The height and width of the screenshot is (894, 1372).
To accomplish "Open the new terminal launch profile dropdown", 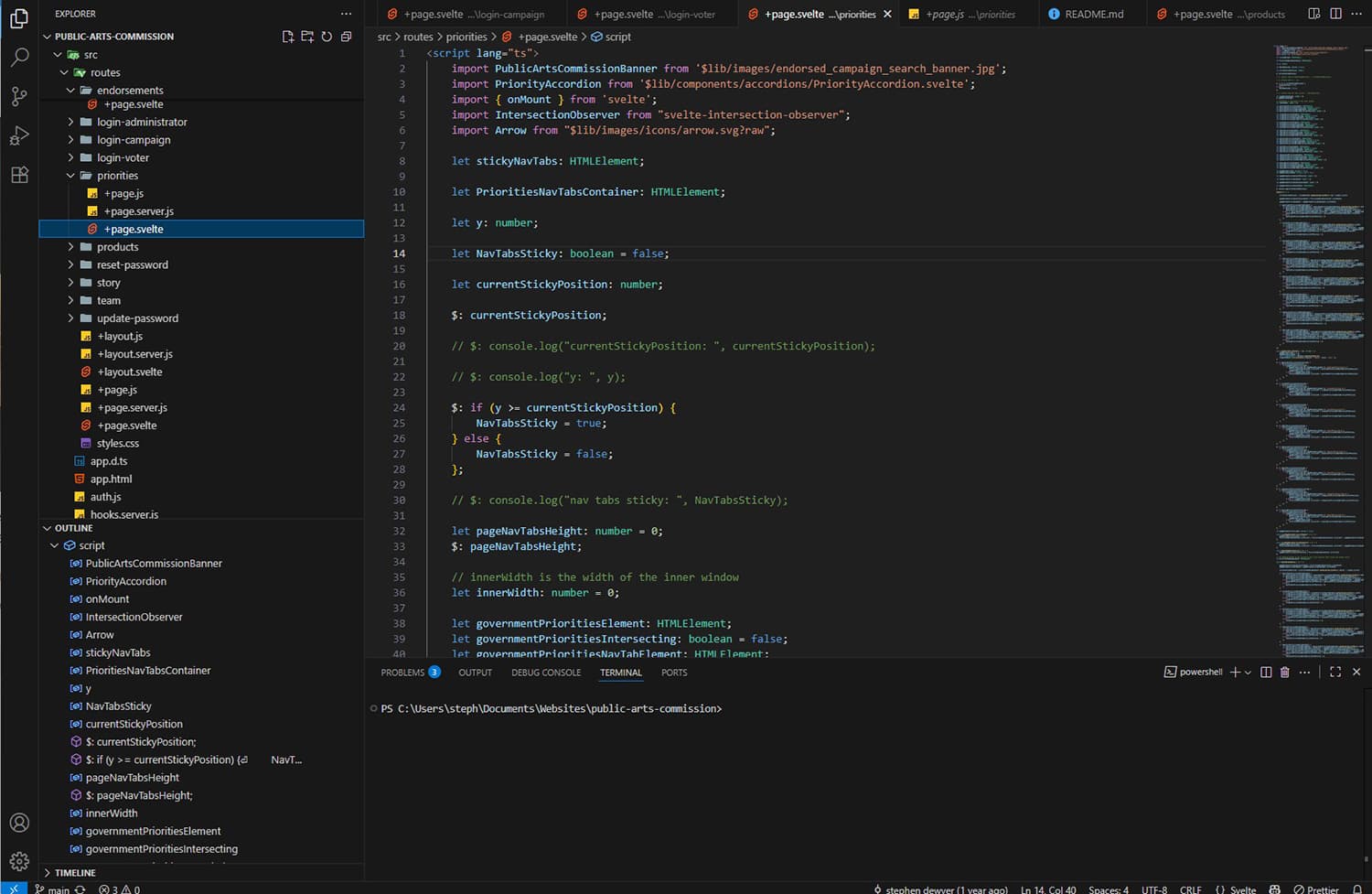I will coord(1249,673).
